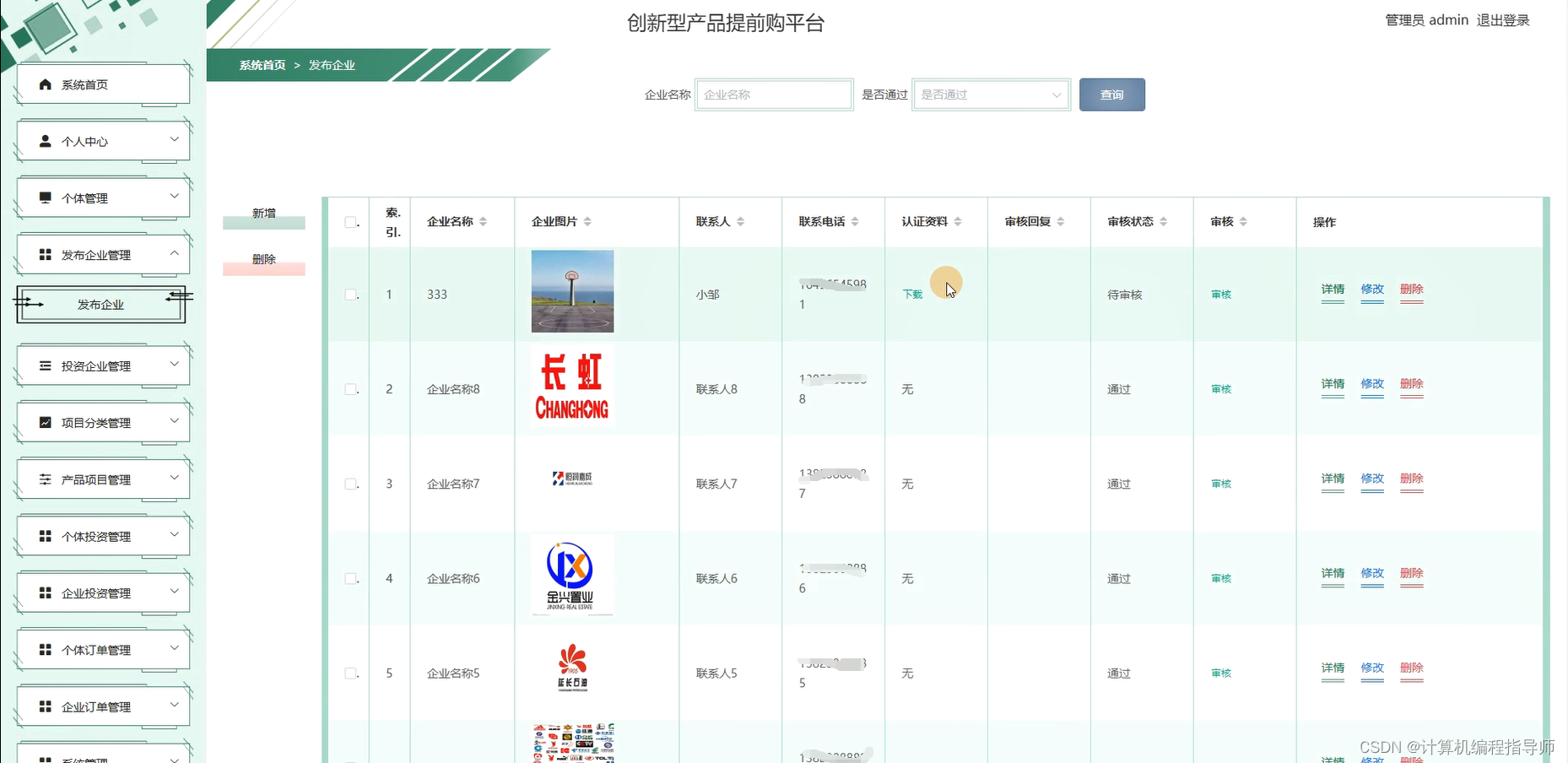Click the grid icon beside 企业投资管理
The width and height of the screenshot is (1568, 763).
point(46,593)
